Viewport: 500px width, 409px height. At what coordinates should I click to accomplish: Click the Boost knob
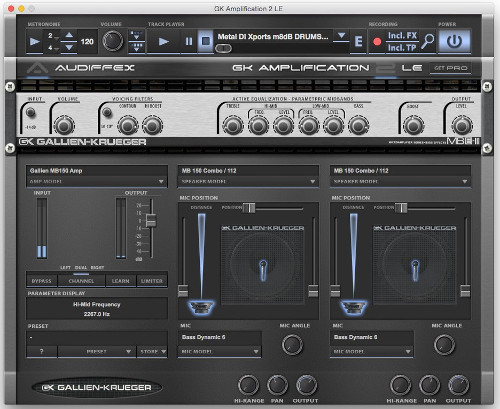[414, 126]
